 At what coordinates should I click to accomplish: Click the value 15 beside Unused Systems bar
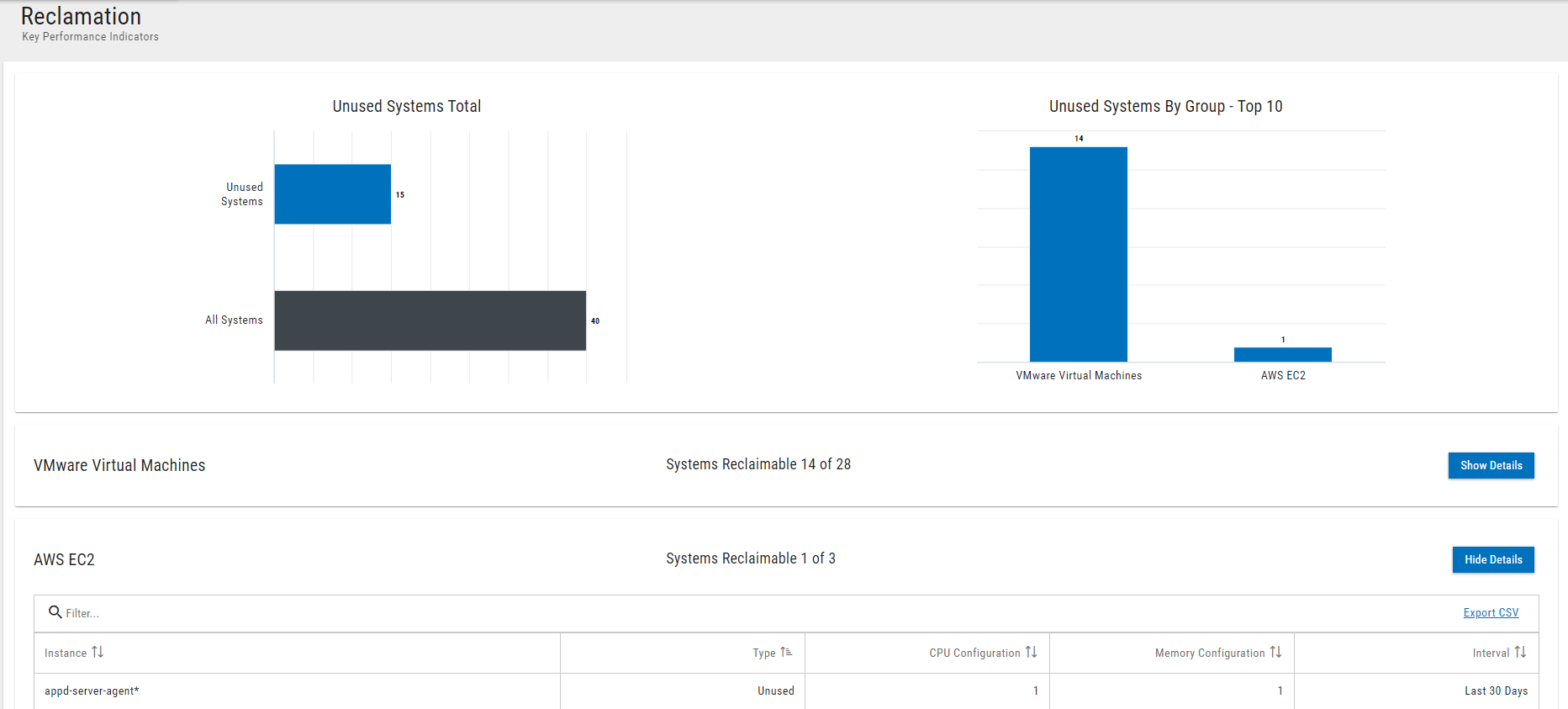(400, 195)
